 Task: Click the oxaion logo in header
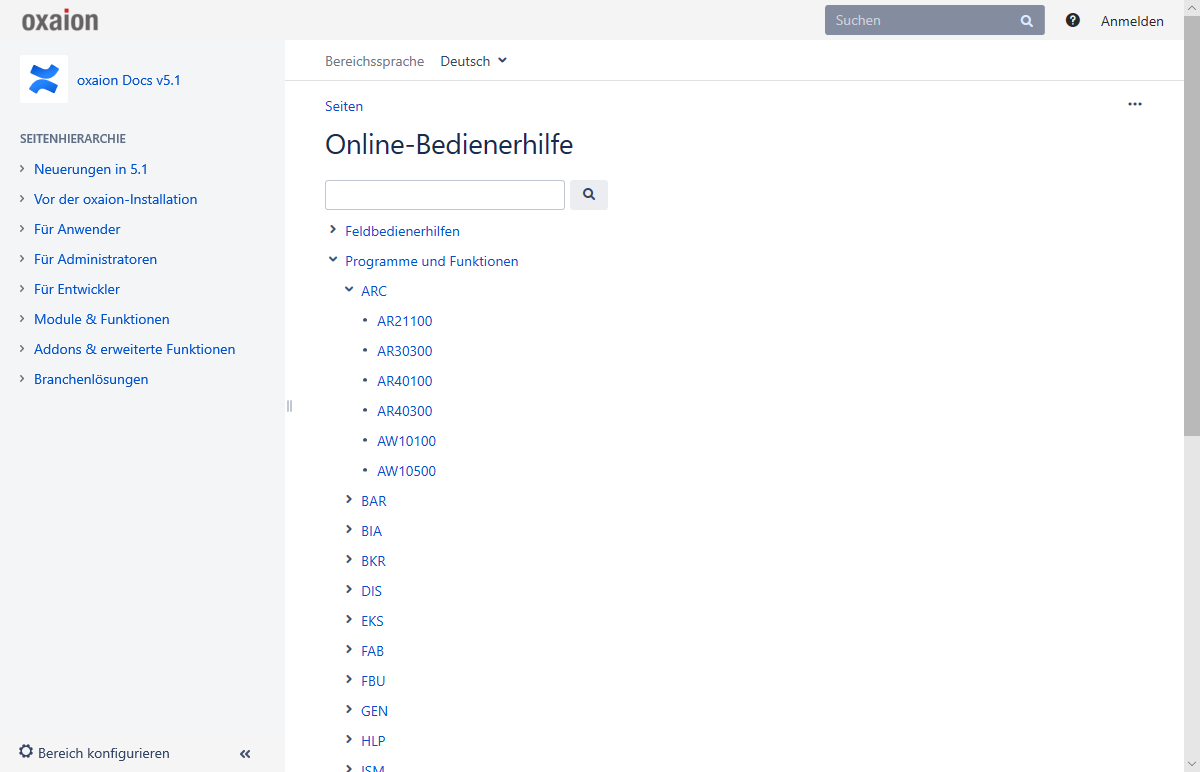click(x=60, y=21)
